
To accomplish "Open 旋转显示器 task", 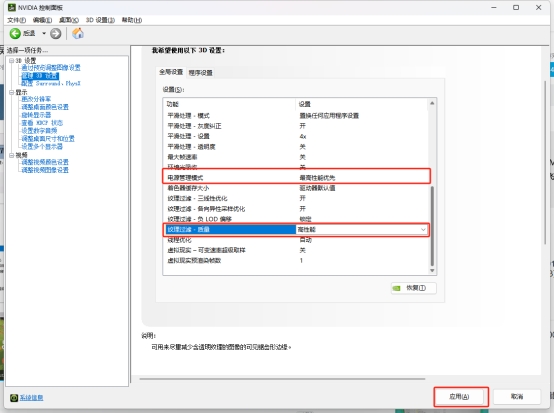I will (36, 115).
